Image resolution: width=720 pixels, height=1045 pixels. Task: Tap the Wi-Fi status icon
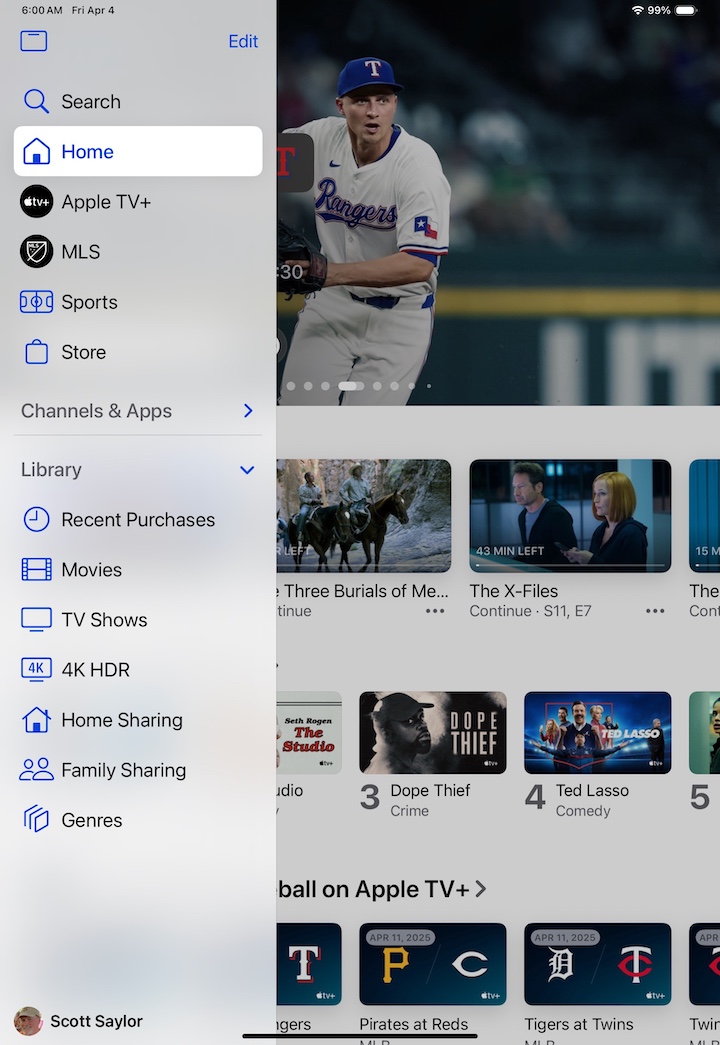[637, 10]
